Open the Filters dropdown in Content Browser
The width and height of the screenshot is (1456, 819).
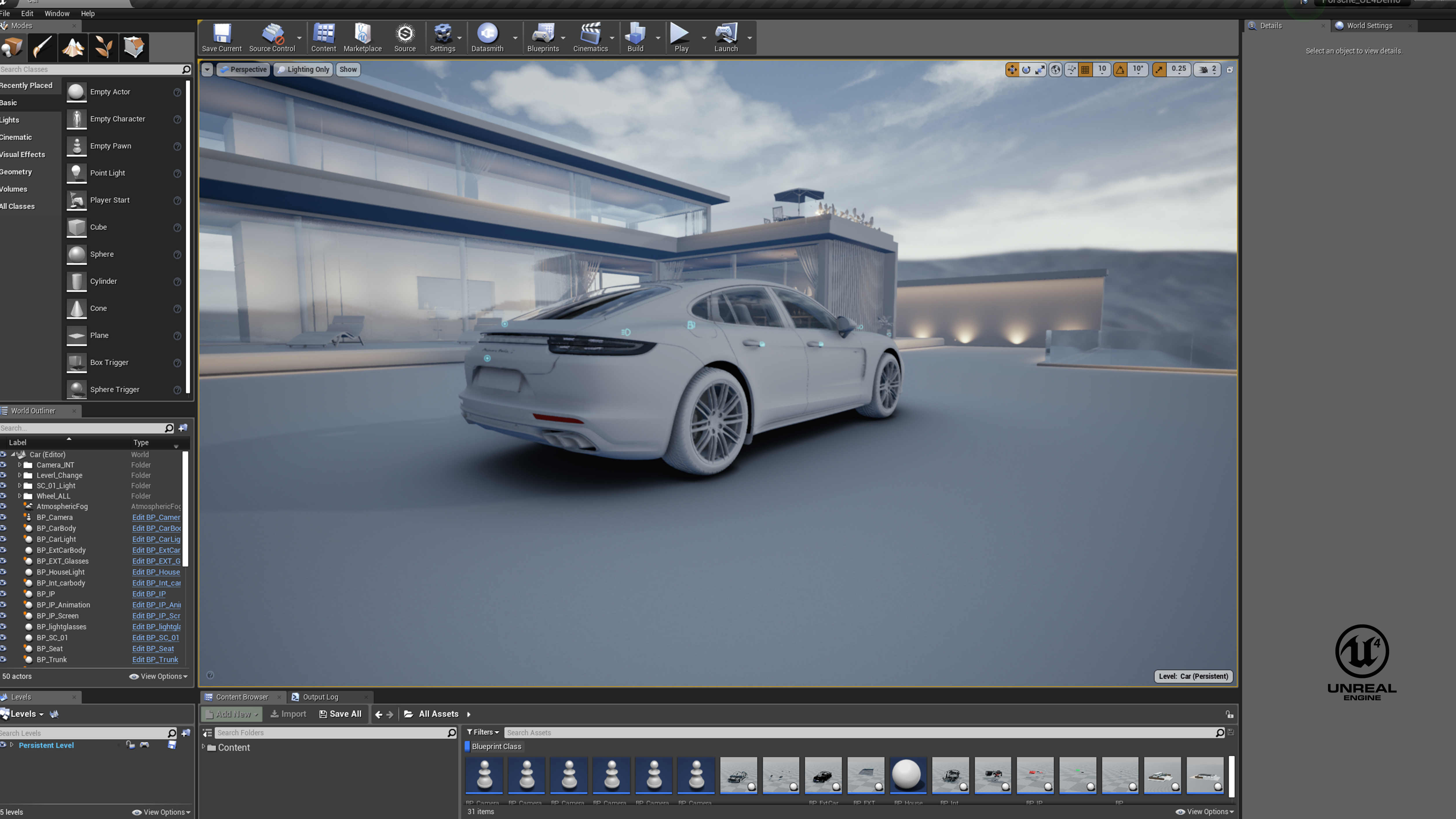pos(483,732)
